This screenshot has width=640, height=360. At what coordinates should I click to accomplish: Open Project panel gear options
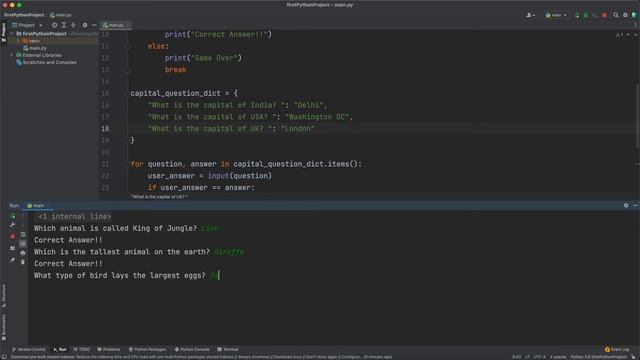[x=85, y=25]
